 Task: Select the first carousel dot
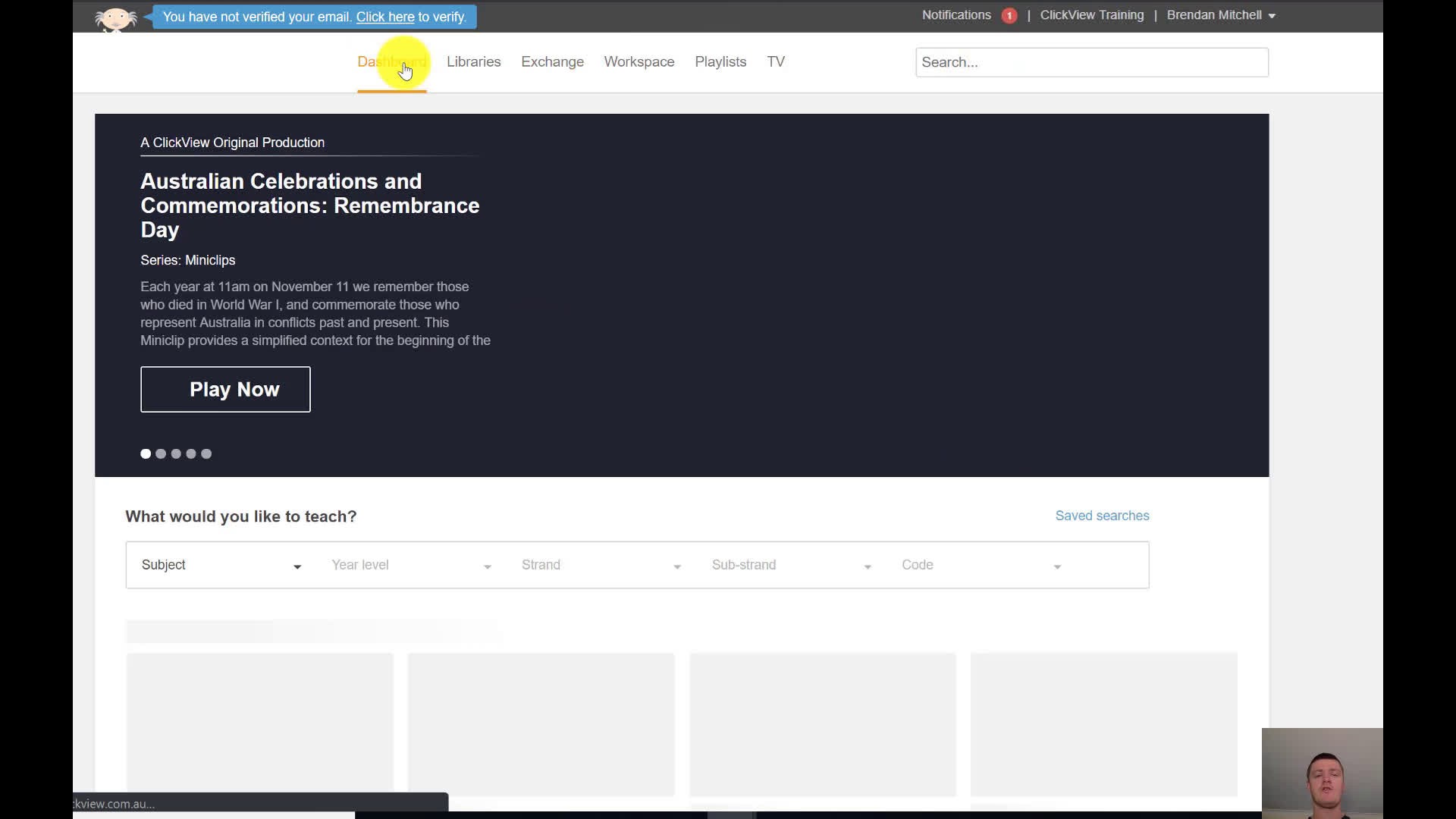point(146,453)
